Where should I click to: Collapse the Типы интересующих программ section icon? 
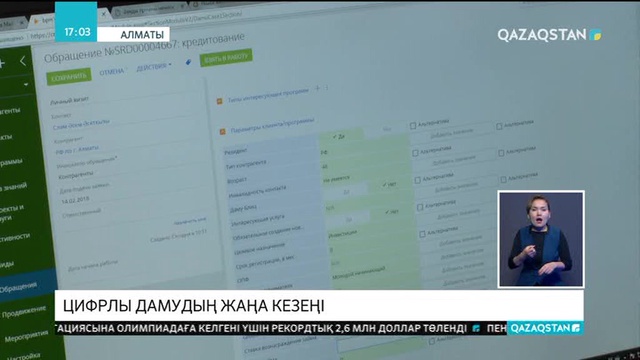click(220, 101)
